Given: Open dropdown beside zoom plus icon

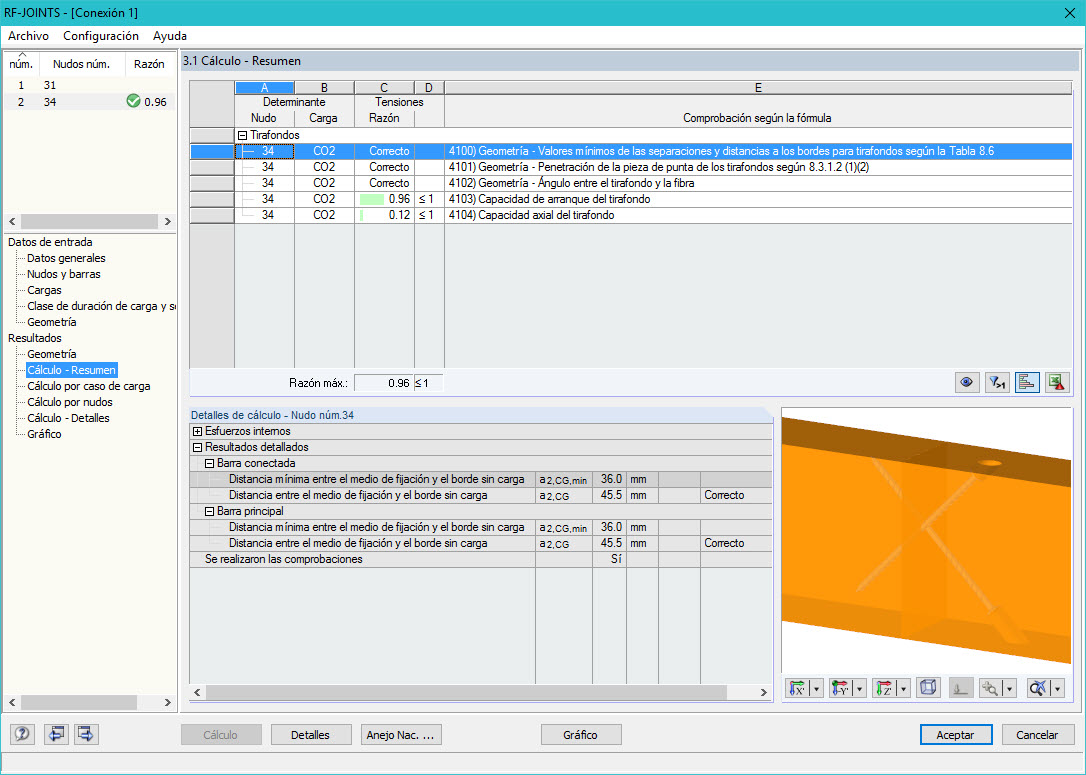Looking at the screenshot, I should click(1009, 688).
